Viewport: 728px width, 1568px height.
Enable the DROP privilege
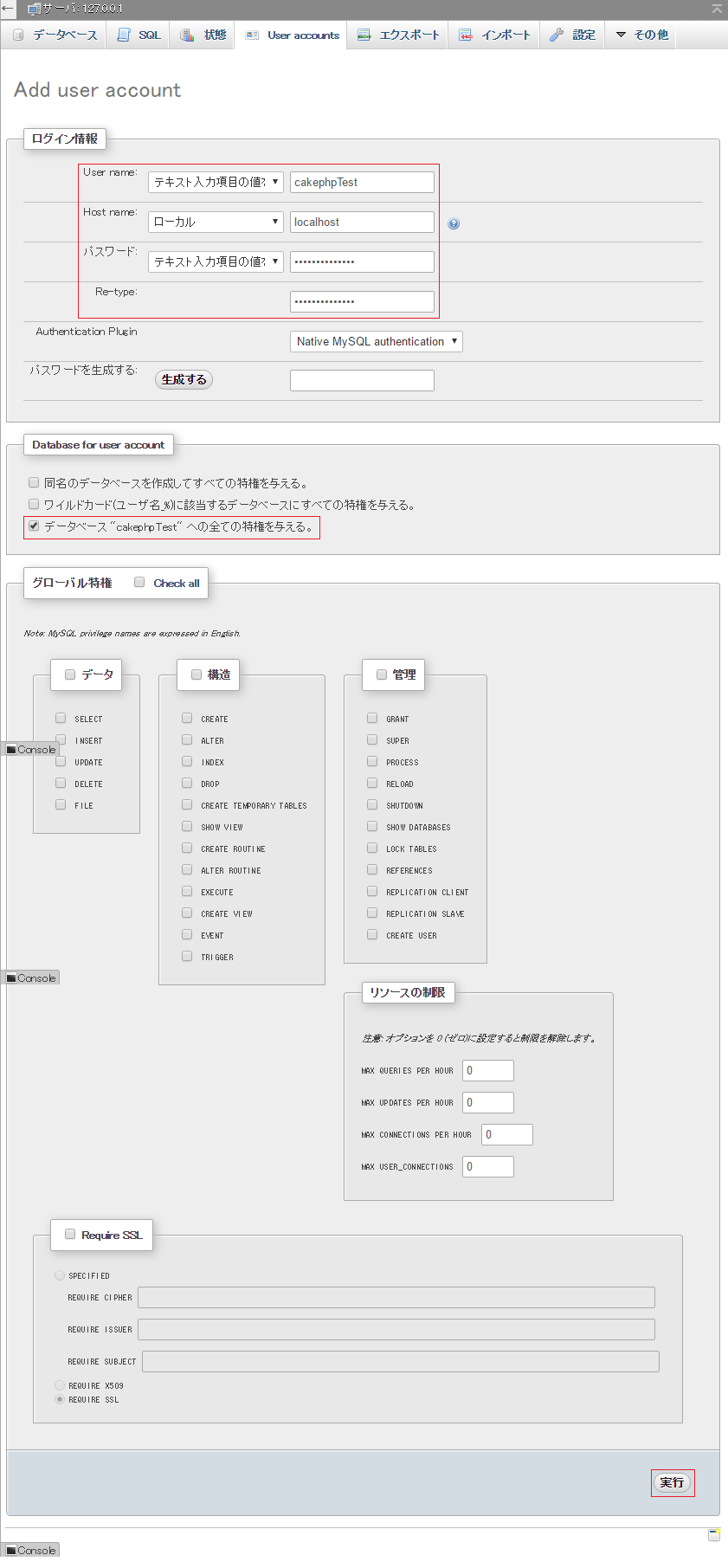[187, 783]
